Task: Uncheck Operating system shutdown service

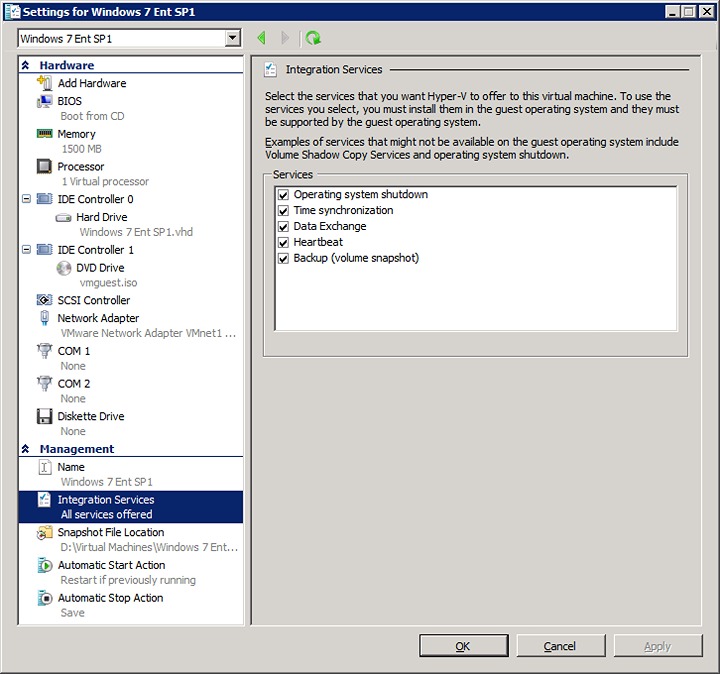Action: point(283,195)
